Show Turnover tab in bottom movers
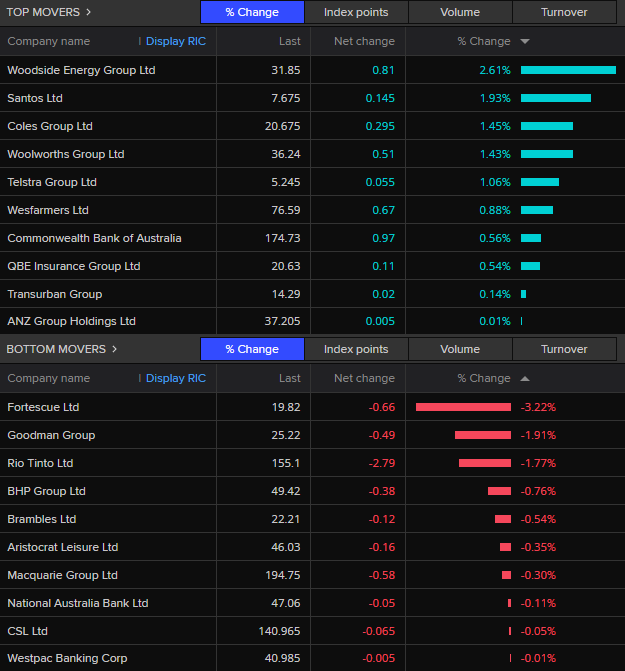The image size is (625, 671). coord(564,349)
